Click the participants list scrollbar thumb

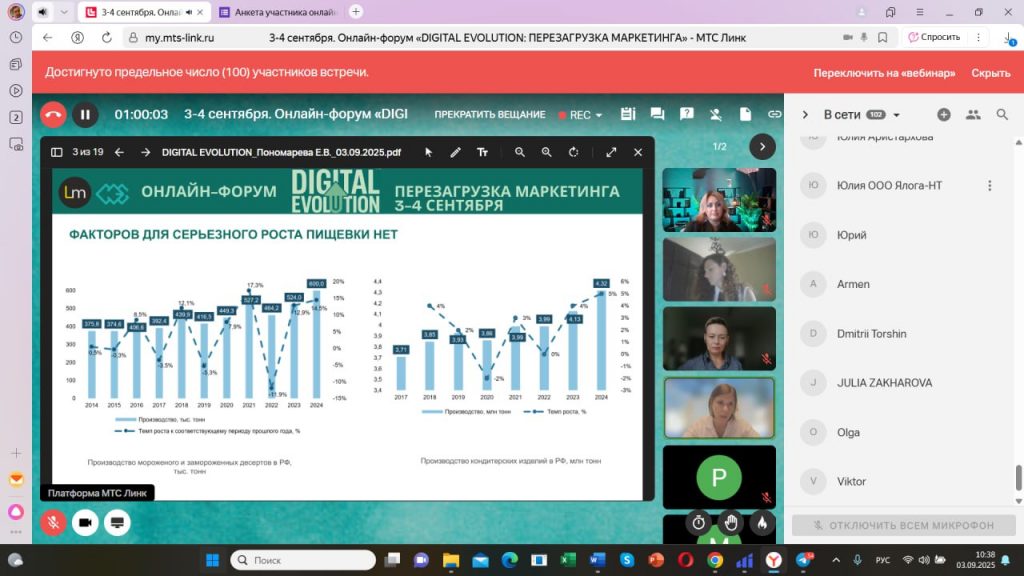pos(1018,477)
